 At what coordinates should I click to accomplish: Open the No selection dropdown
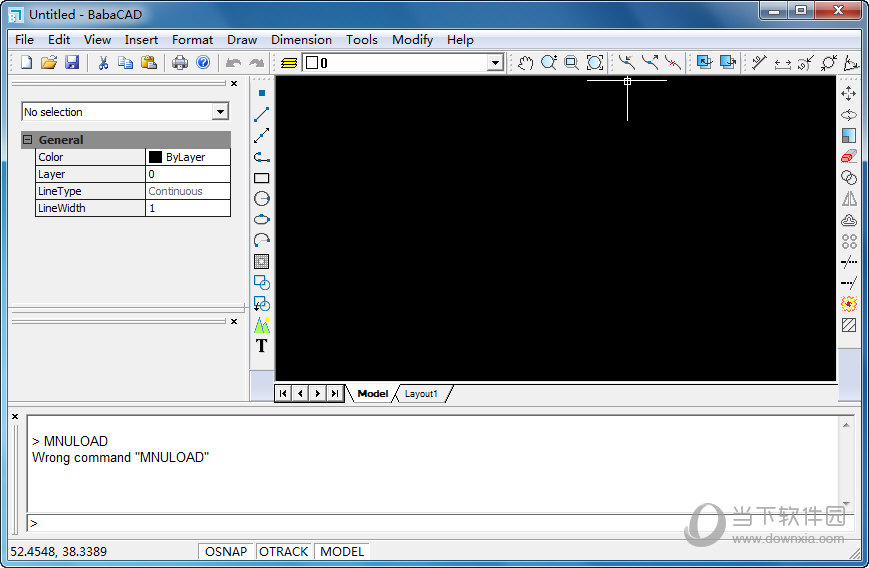[125, 112]
